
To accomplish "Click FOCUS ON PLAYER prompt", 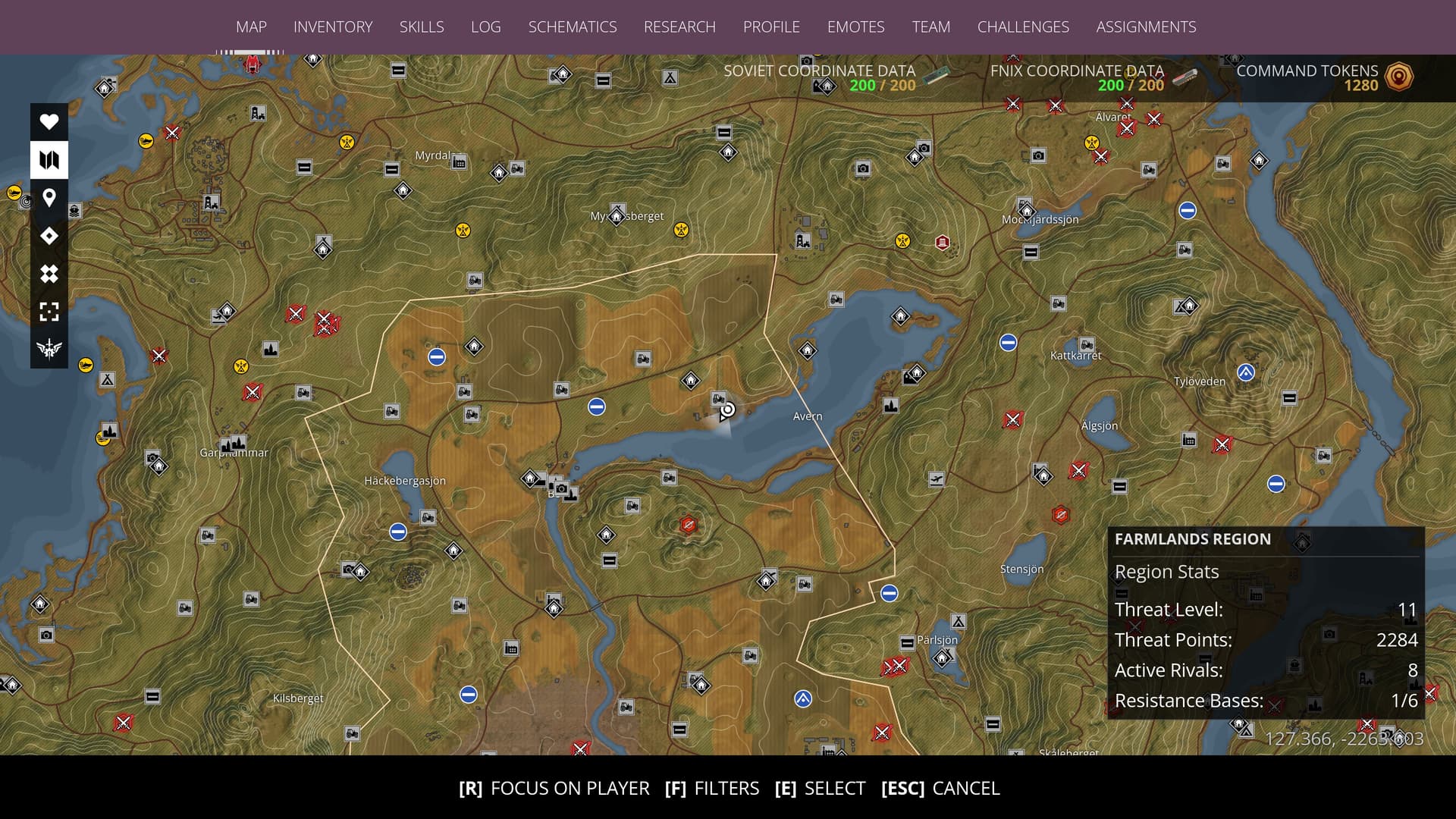I will [554, 788].
